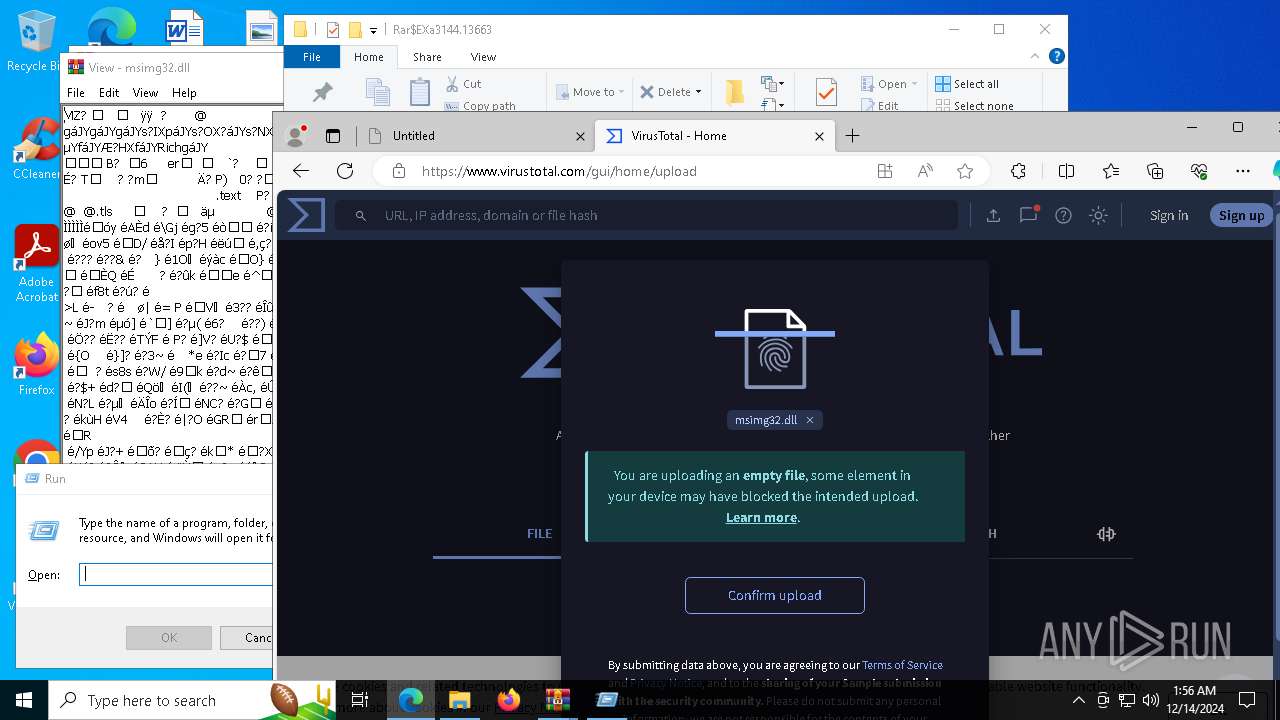
Task: Open Action Center notifications icon
Action: [1246, 700]
